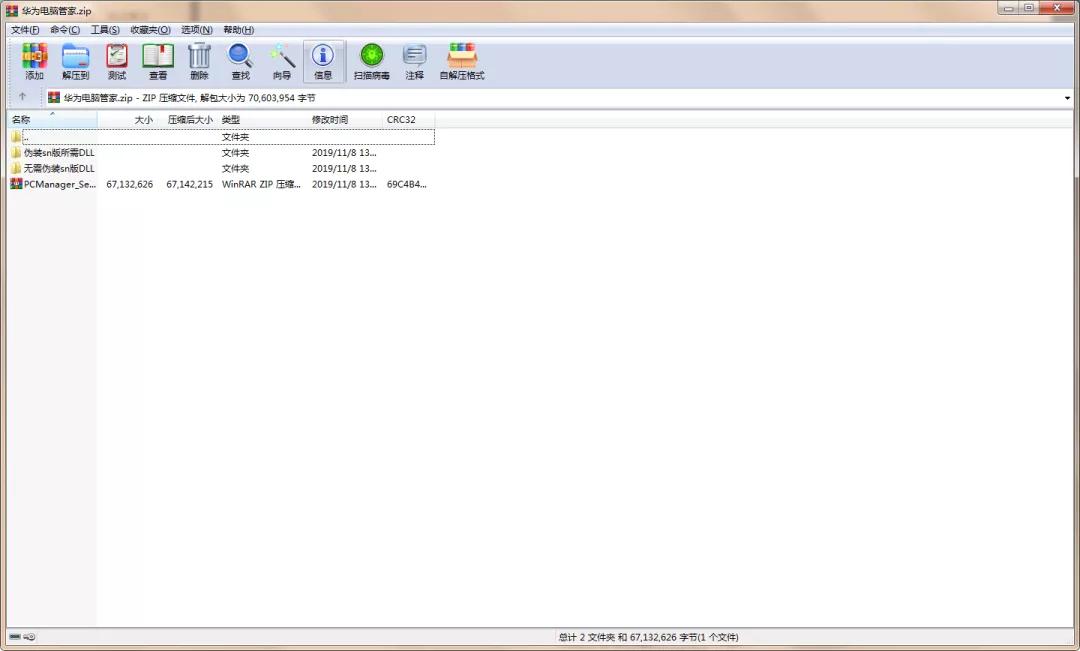Open the Favorites (收藏夹) menu

[x=150, y=30]
